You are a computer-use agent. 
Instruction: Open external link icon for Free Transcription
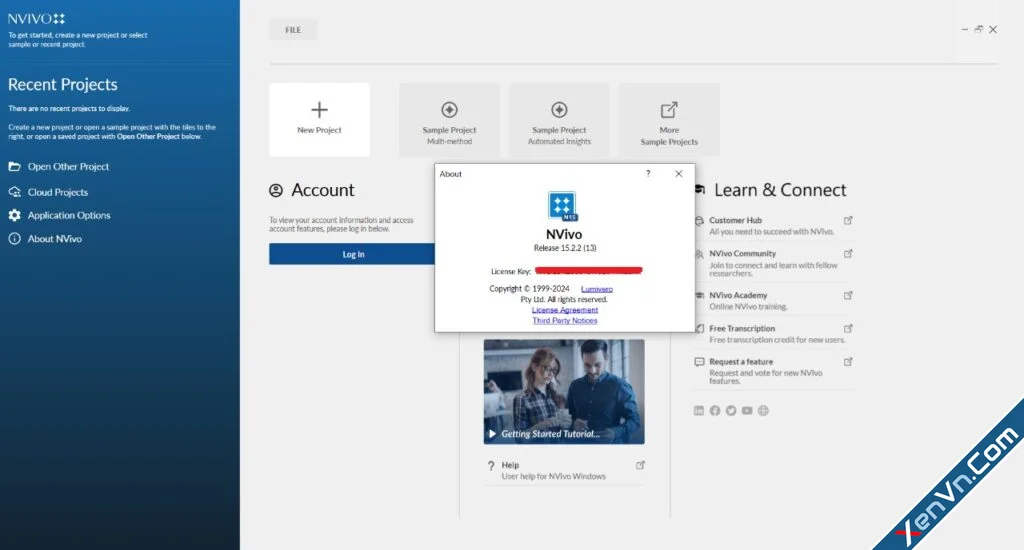click(x=848, y=329)
